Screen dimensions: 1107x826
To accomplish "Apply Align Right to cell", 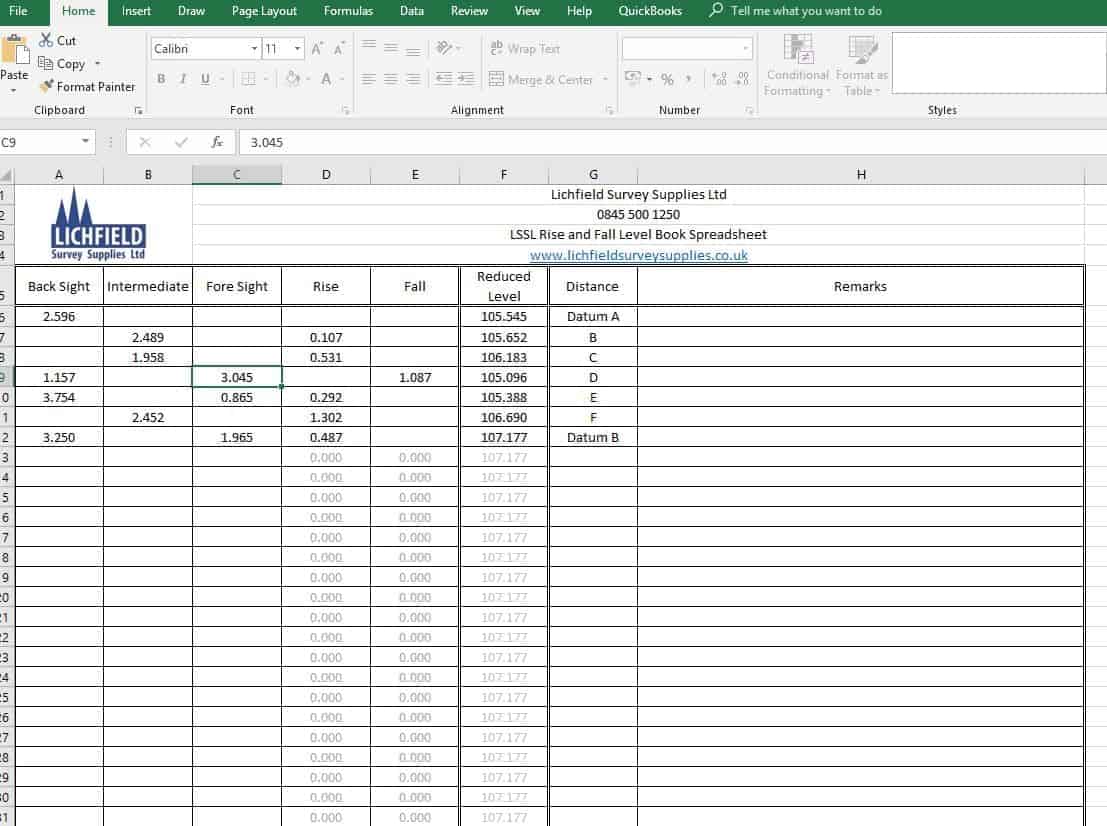I will pyautogui.click(x=413, y=78).
